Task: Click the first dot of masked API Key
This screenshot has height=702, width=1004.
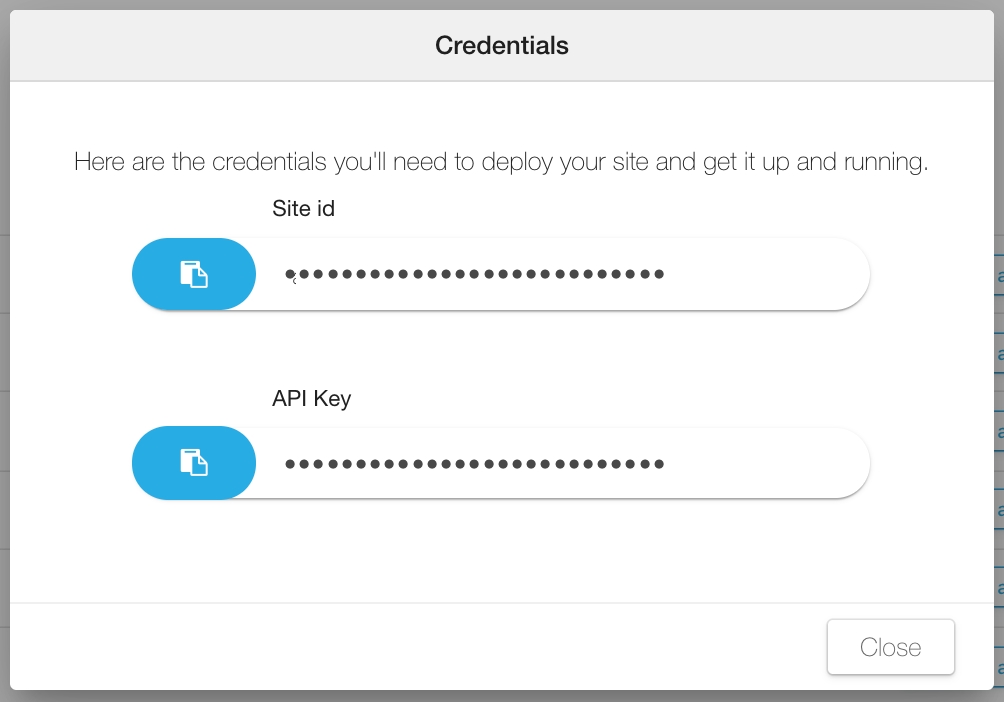Action: tap(290, 464)
